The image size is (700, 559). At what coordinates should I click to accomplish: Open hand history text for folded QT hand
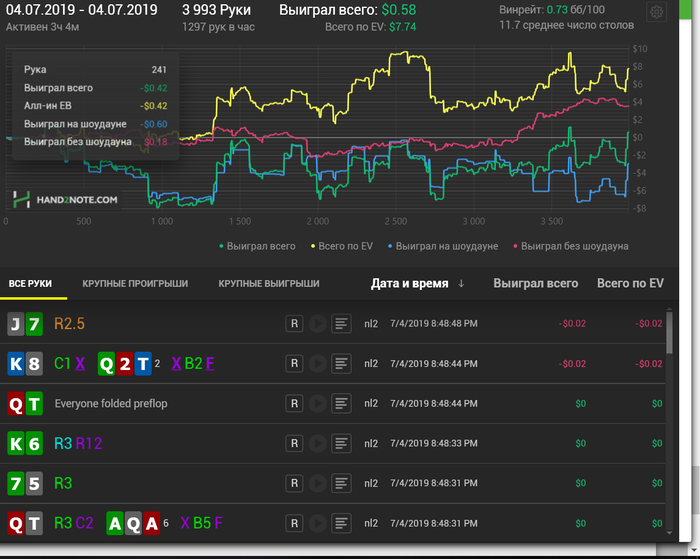342,403
